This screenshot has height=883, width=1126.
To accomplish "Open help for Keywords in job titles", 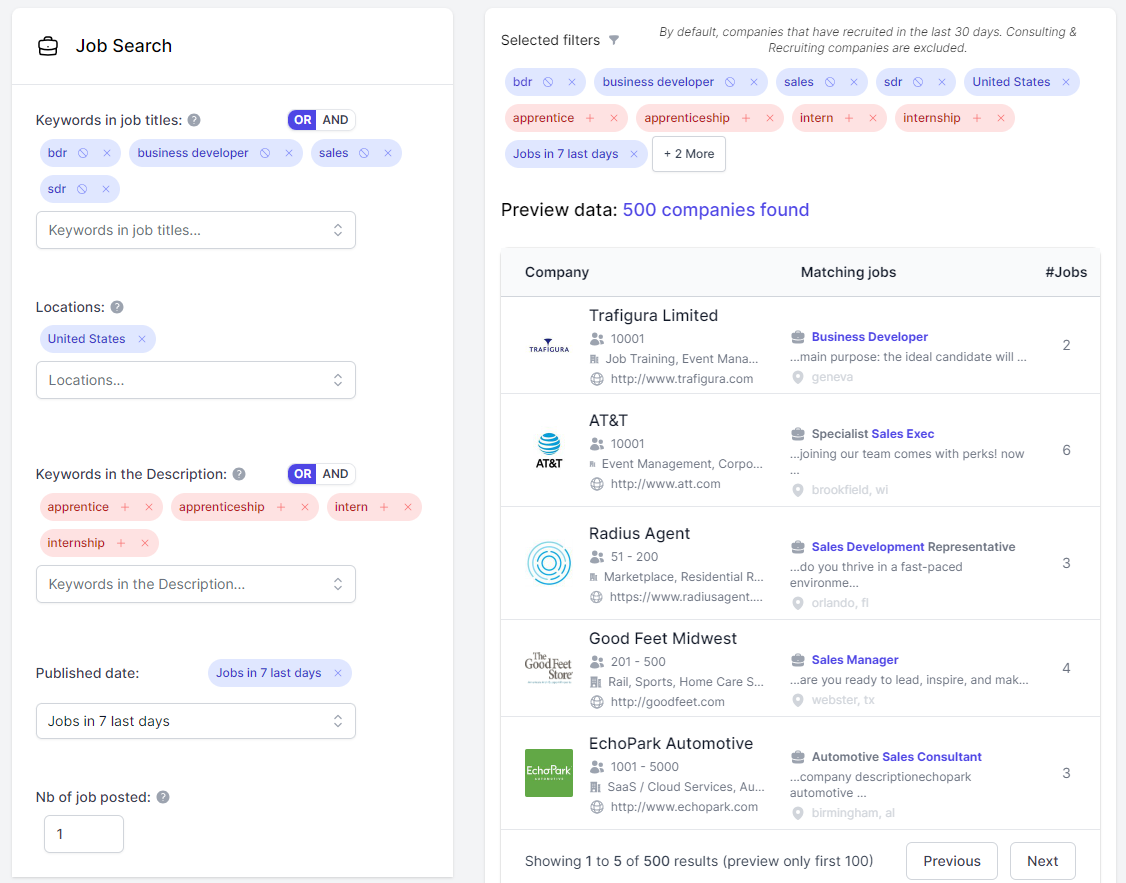I will pos(194,120).
